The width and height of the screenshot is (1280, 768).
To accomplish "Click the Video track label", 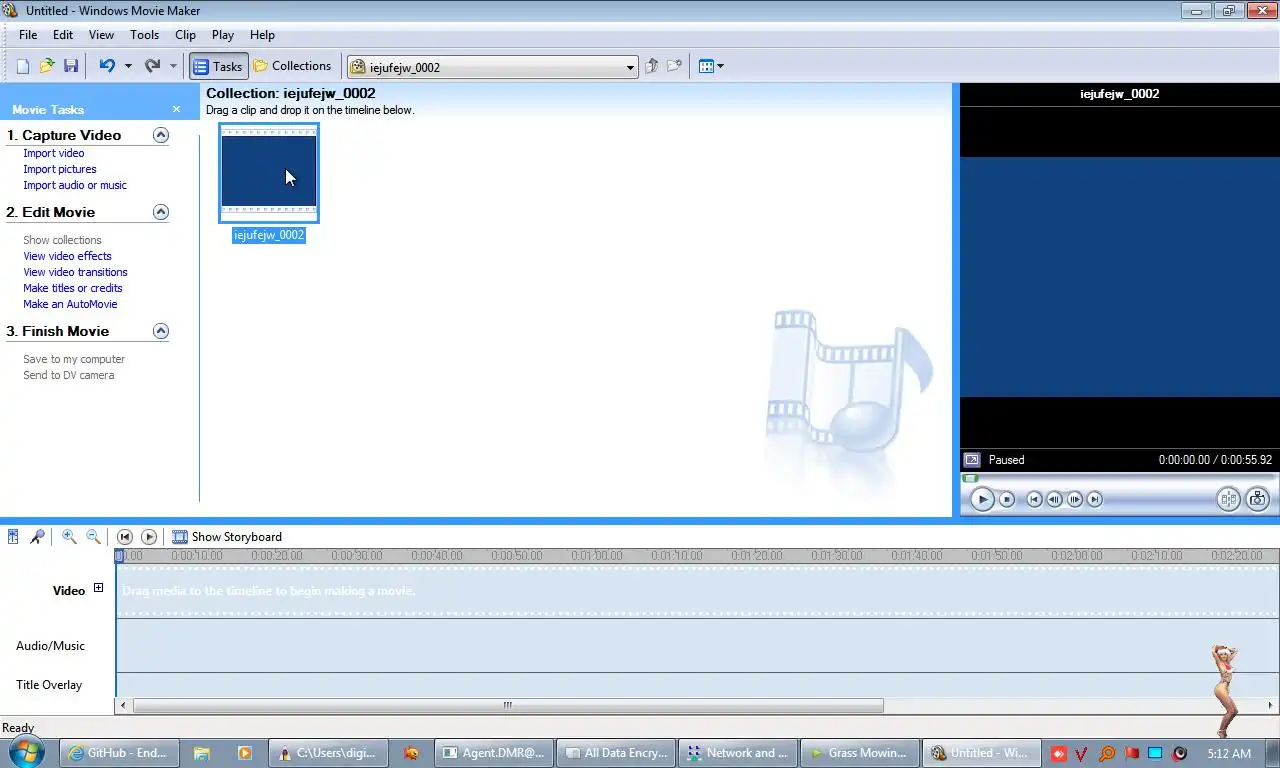I will [x=69, y=591].
